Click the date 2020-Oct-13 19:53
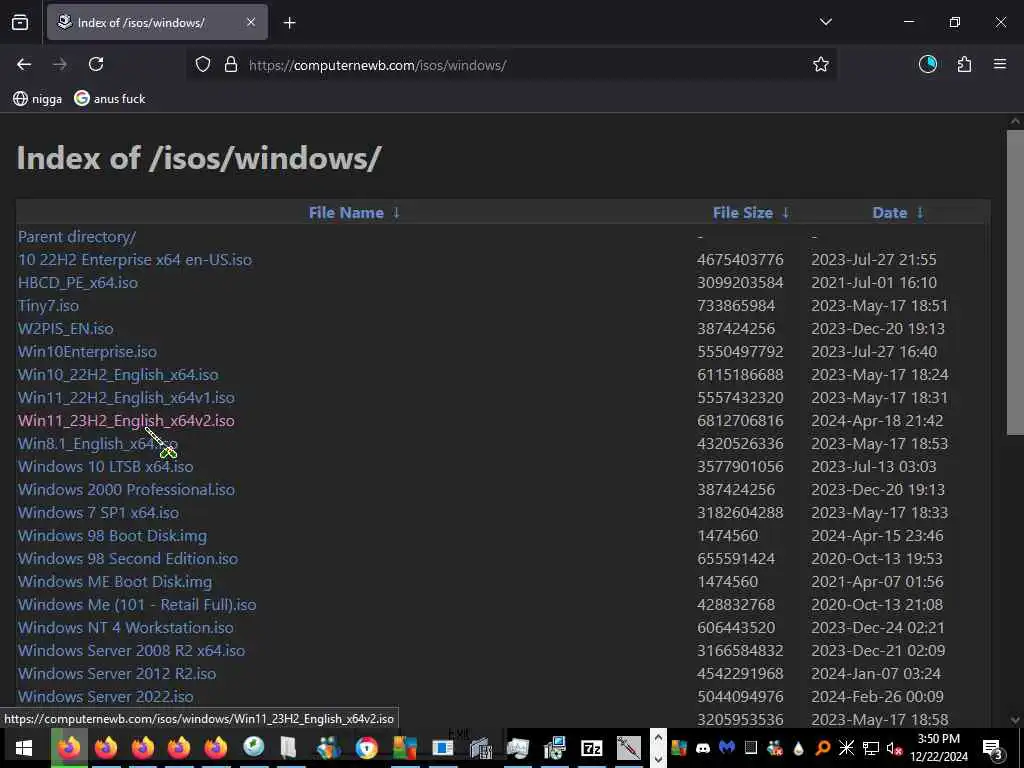 click(x=877, y=558)
